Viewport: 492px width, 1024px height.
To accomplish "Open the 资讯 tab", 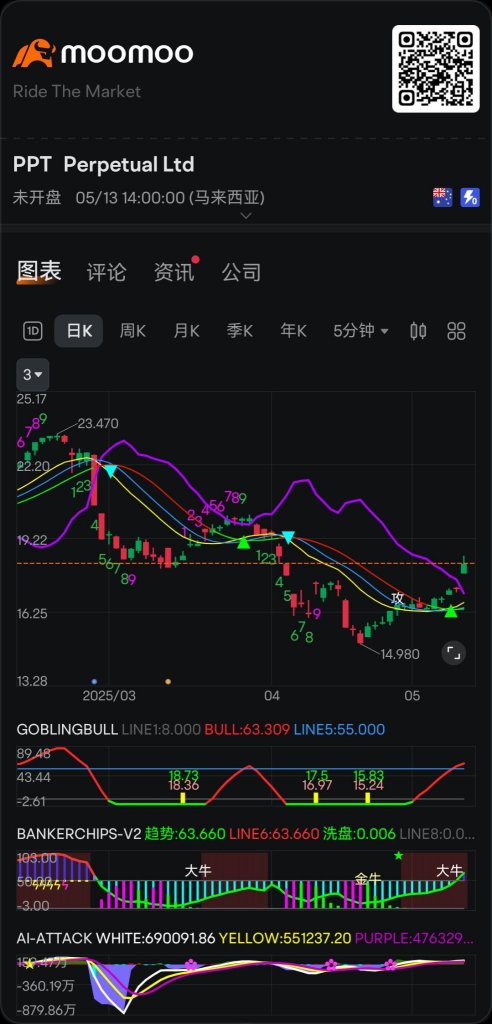I will pyautogui.click(x=174, y=272).
